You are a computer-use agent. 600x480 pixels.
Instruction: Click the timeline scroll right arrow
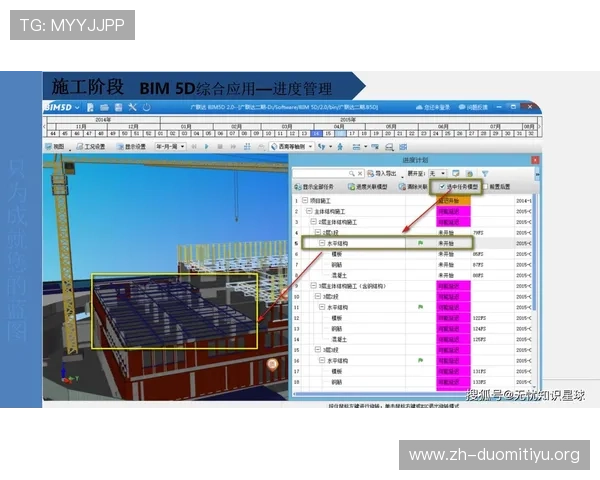tap(540, 126)
